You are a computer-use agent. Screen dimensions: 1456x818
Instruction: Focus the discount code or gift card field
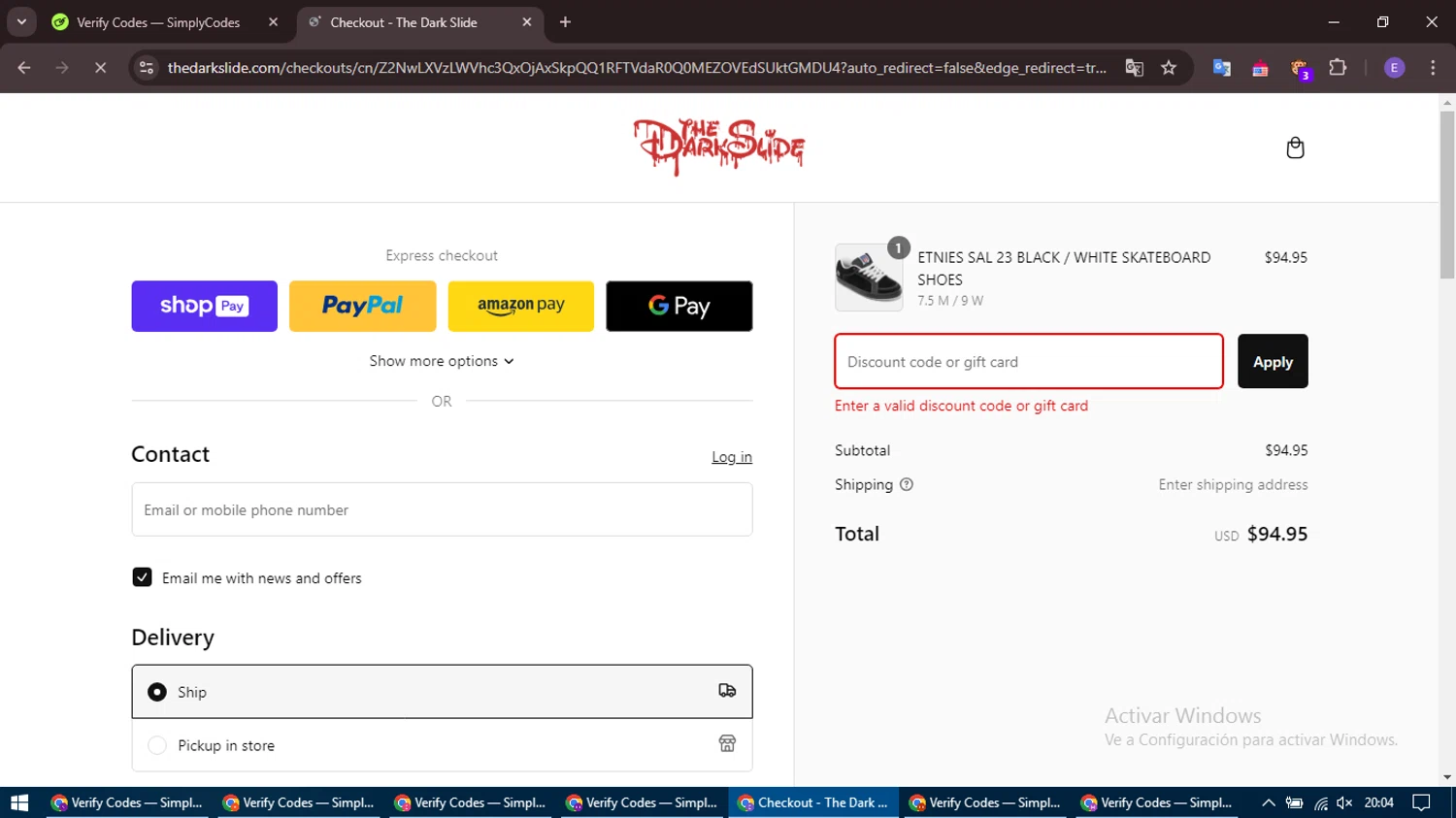coord(1029,361)
